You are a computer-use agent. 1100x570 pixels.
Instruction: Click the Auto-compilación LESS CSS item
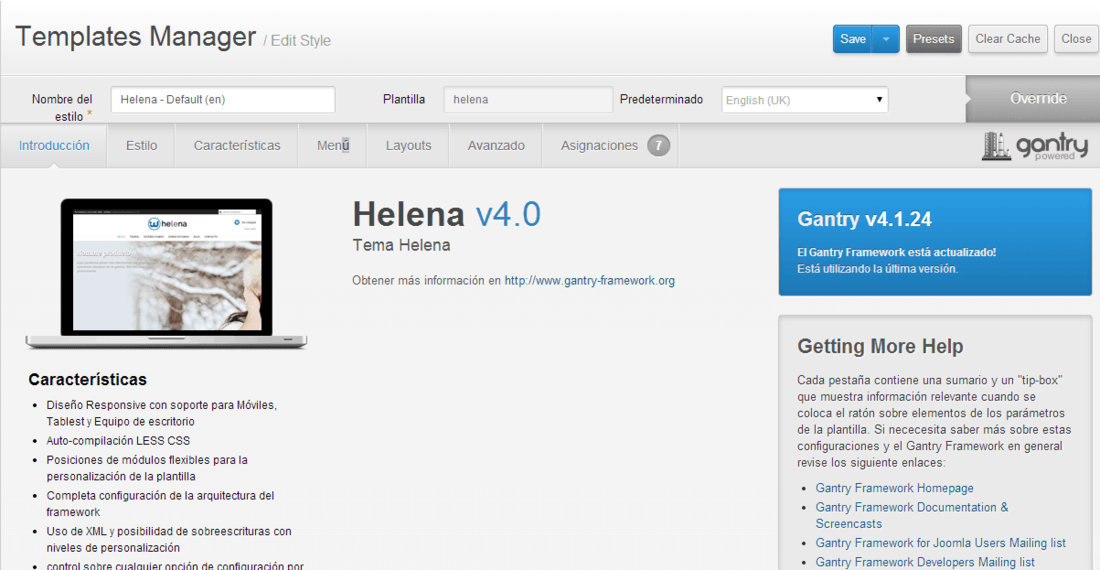click(118, 440)
